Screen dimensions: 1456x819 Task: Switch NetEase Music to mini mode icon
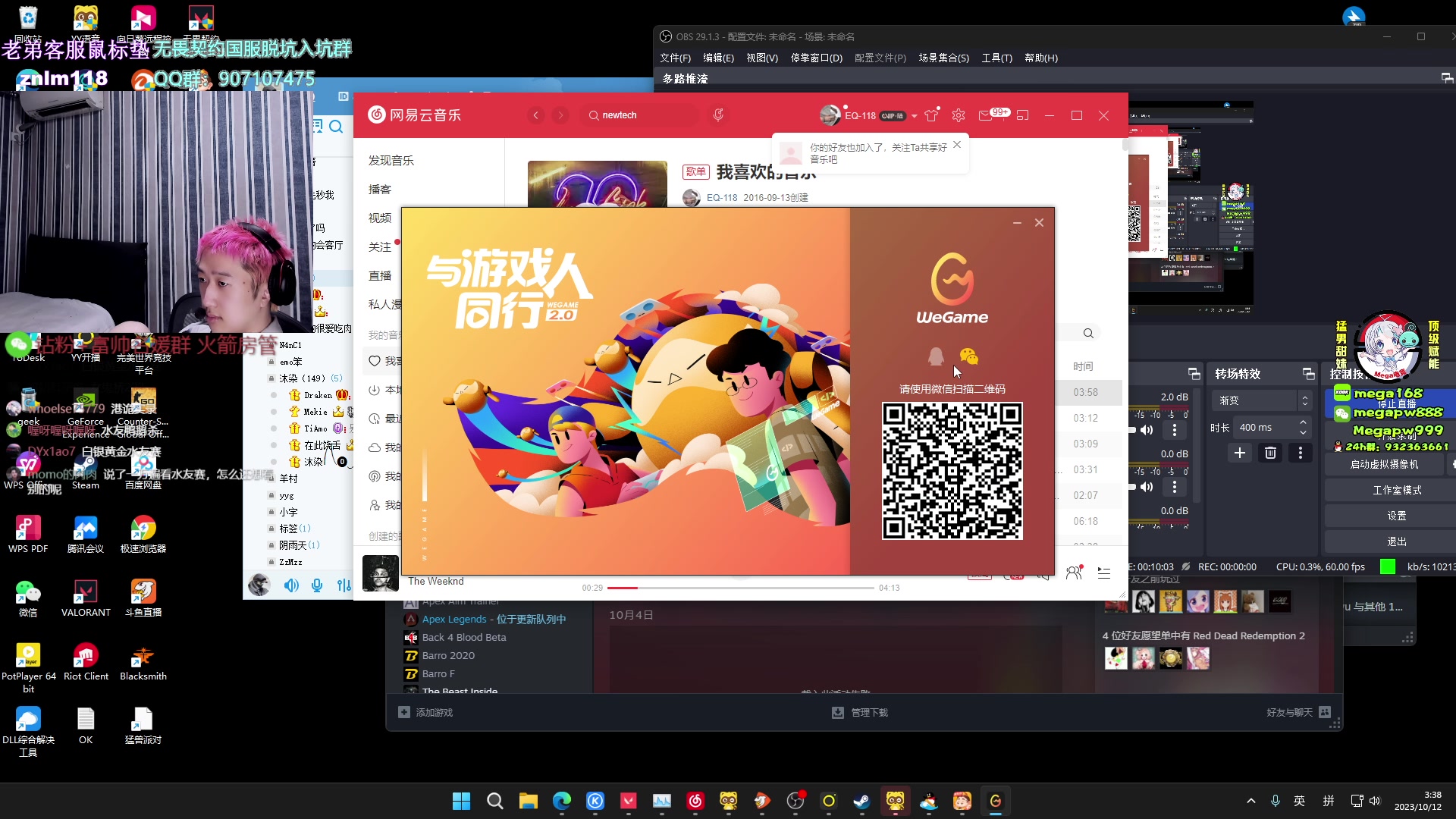pyautogui.click(x=1023, y=115)
